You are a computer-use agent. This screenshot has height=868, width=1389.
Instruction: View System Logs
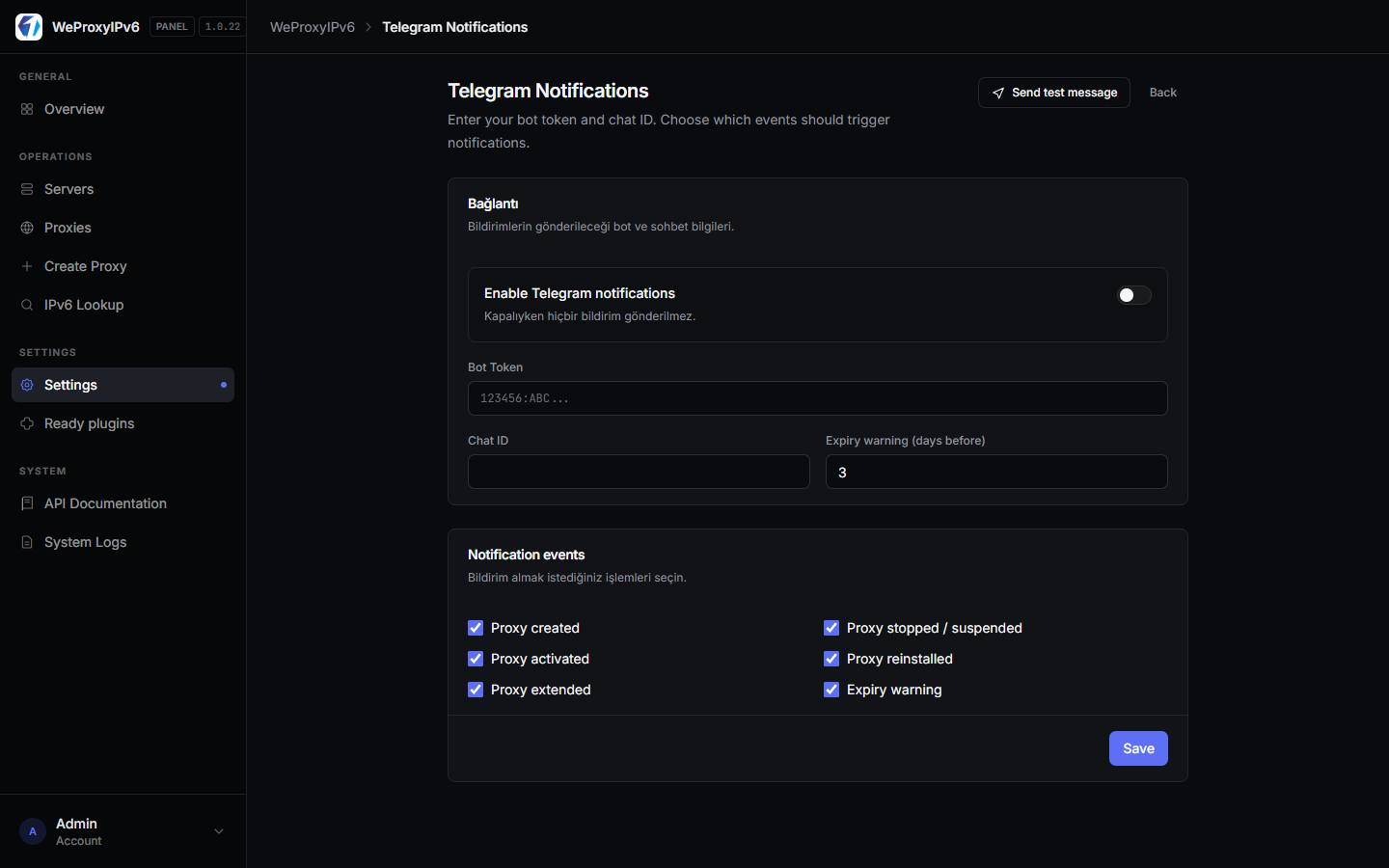point(123,542)
